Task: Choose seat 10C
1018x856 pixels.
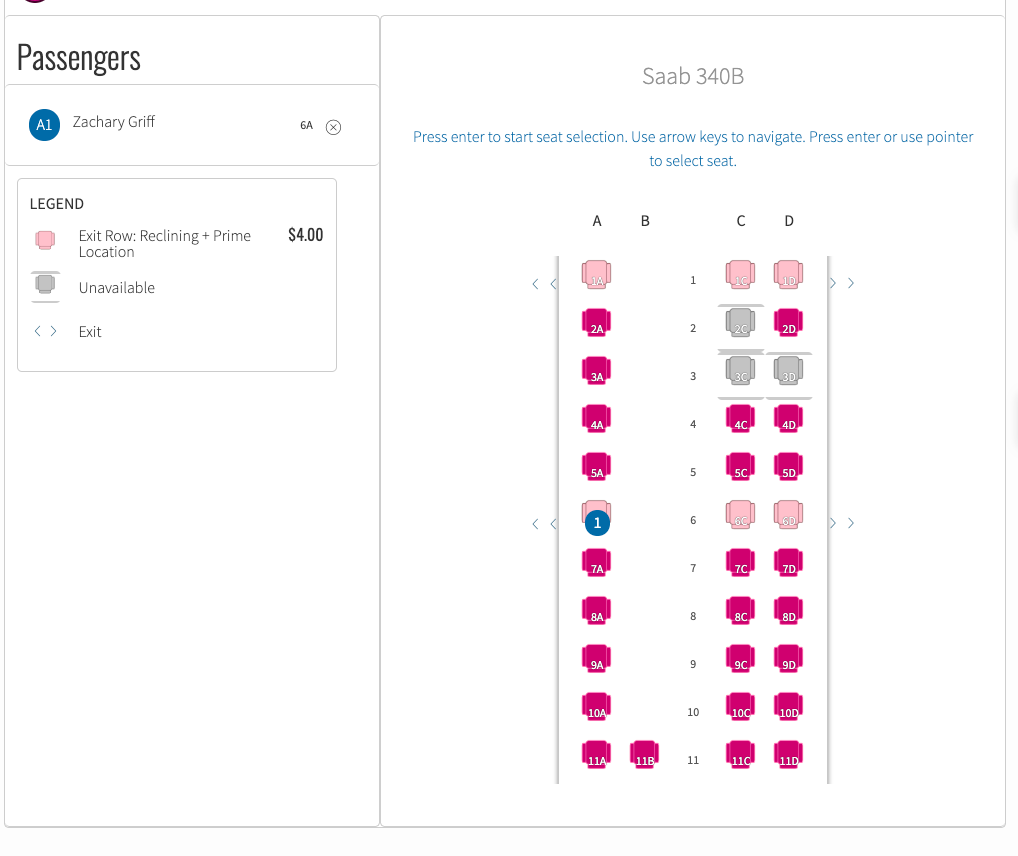Action: [x=741, y=707]
